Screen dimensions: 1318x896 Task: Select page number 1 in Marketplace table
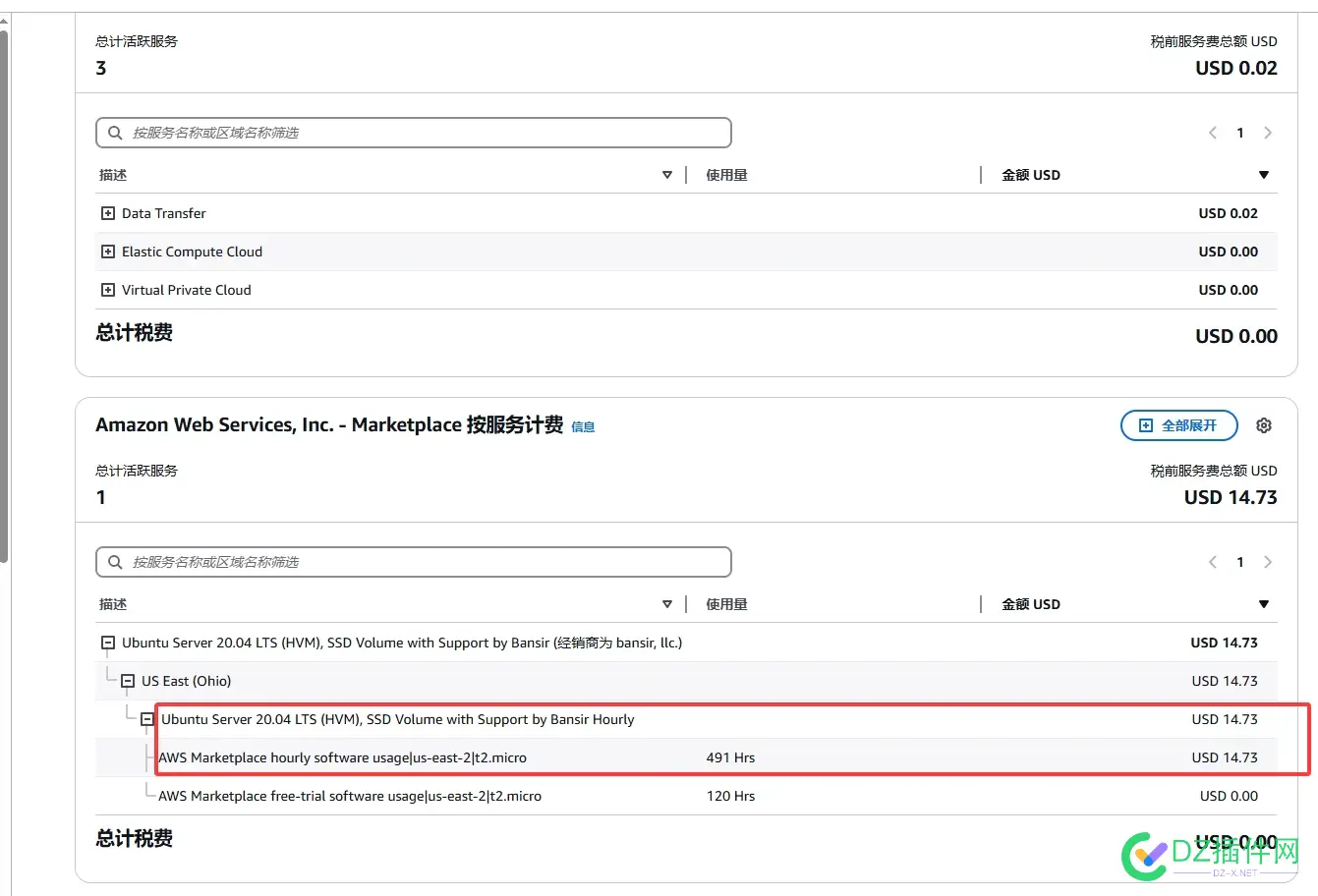[x=1239, y=562]
